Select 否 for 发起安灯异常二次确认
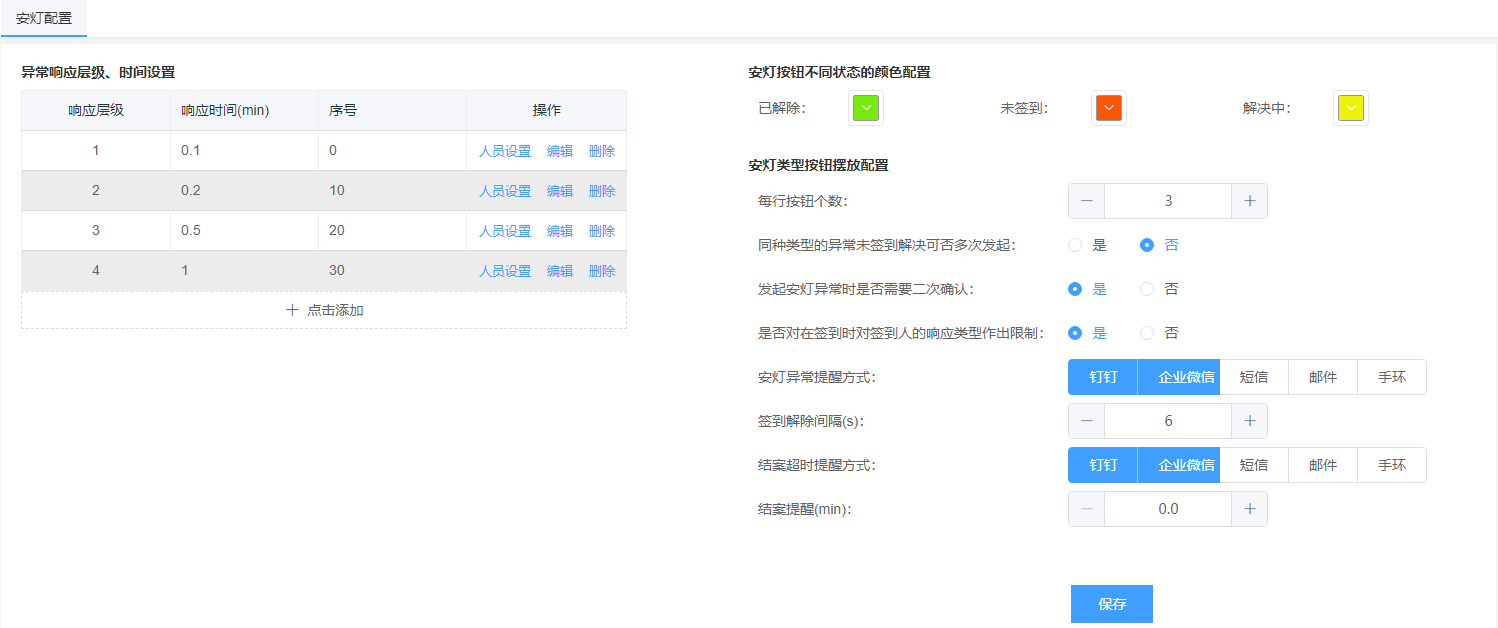 click(1147, 289)
